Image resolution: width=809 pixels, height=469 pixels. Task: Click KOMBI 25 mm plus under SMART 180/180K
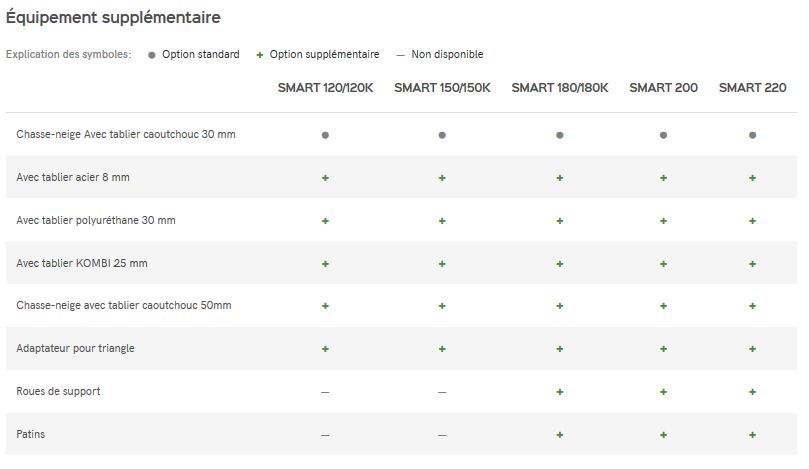click(x=560, y=263)
